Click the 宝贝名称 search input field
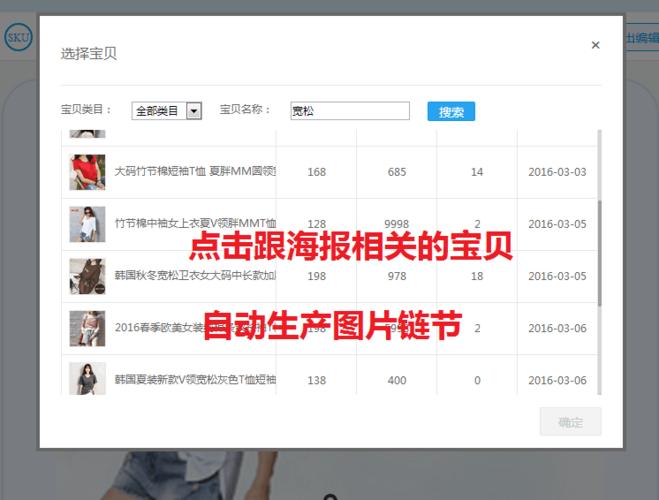 (x=350, y=111)
